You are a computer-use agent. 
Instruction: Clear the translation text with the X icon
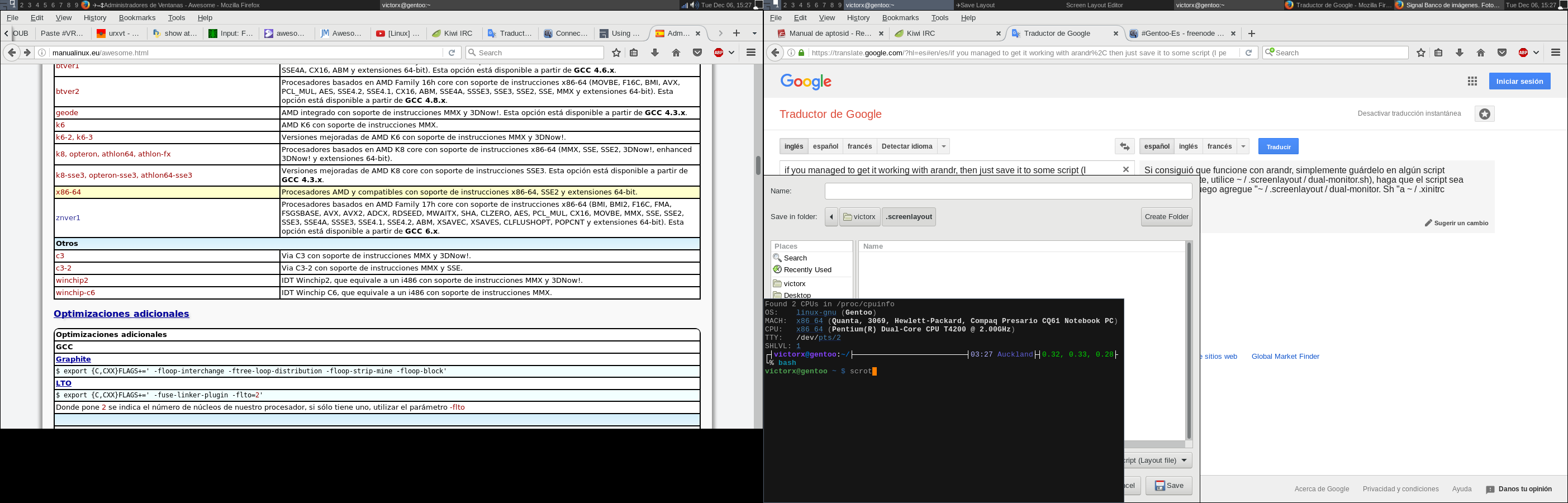1125,169
